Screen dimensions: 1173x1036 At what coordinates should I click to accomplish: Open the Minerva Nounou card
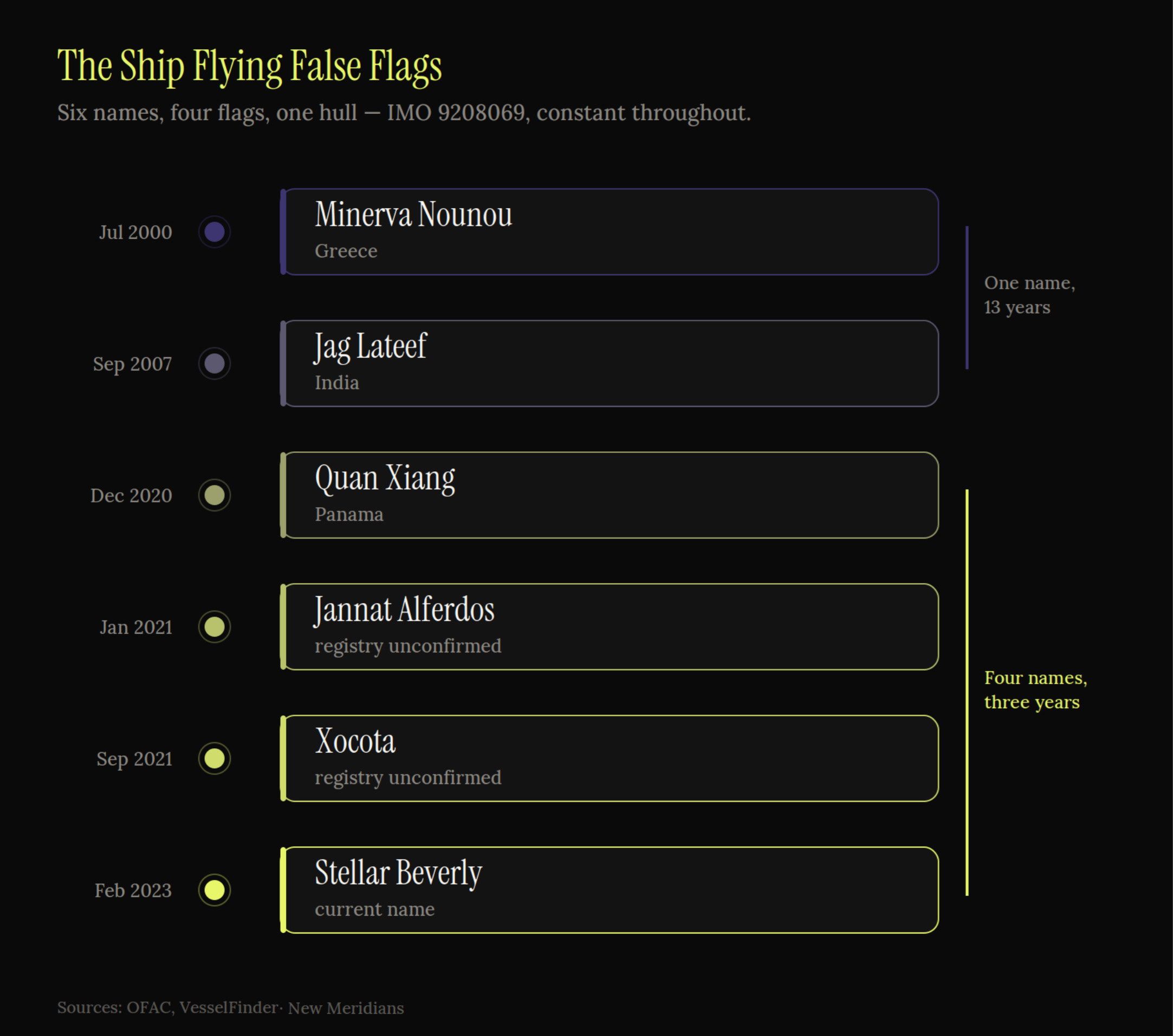pyautogui.click(x=610, y=232)
